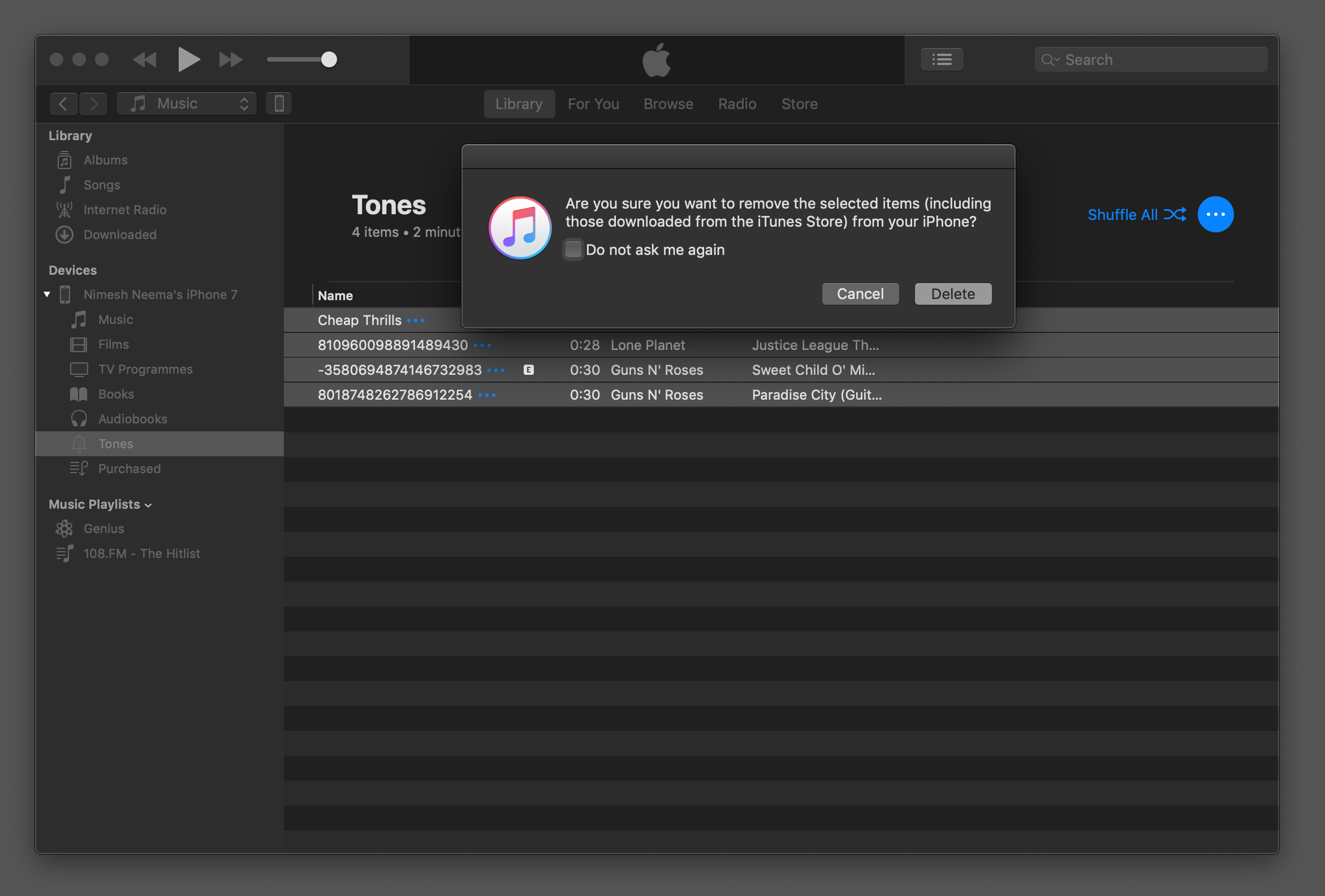Screen dimensions: 1325x896
Task: Open the Up Next list icon
Action: pos(941,59)
